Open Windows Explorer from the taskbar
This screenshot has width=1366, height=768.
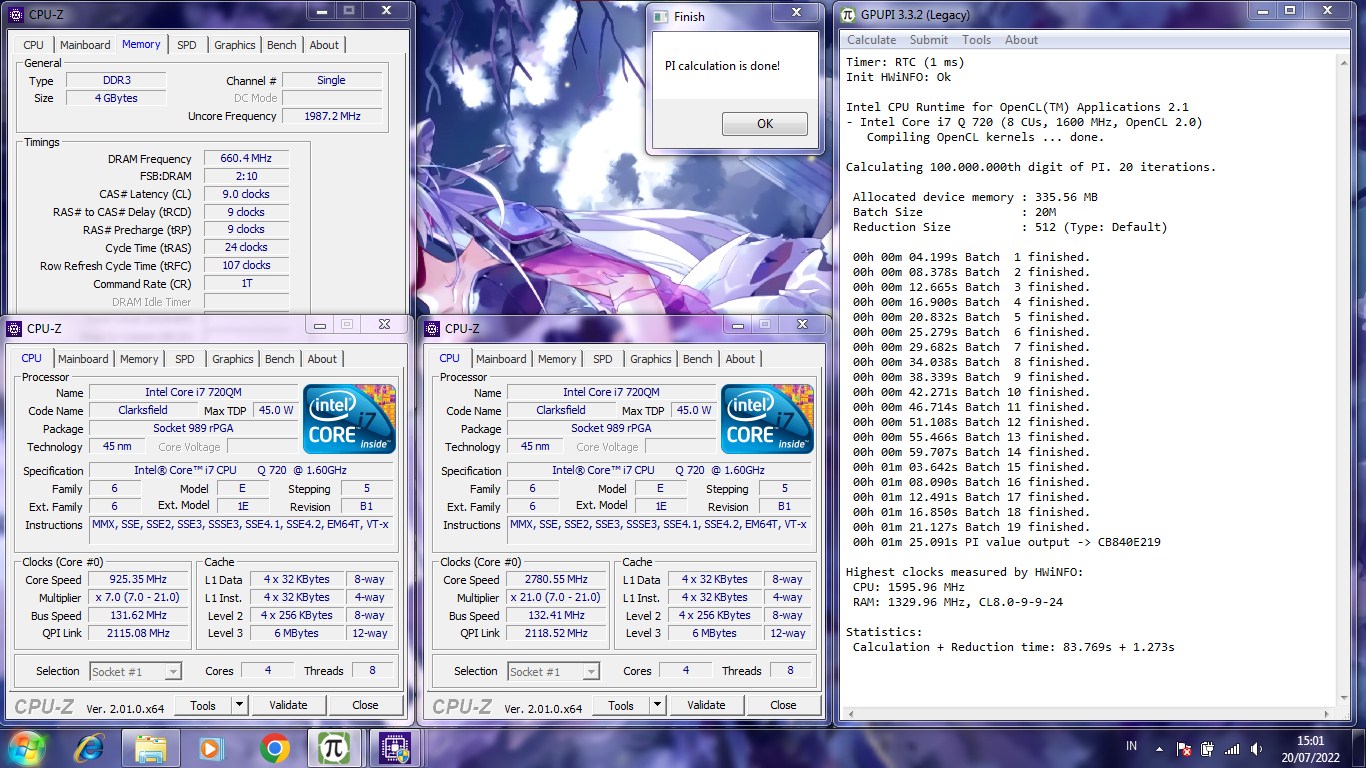tap(151, 748)
